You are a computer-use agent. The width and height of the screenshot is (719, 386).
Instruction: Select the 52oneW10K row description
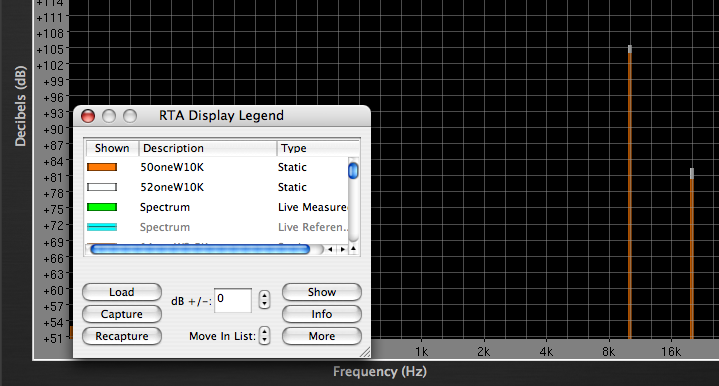click(172, 187)
